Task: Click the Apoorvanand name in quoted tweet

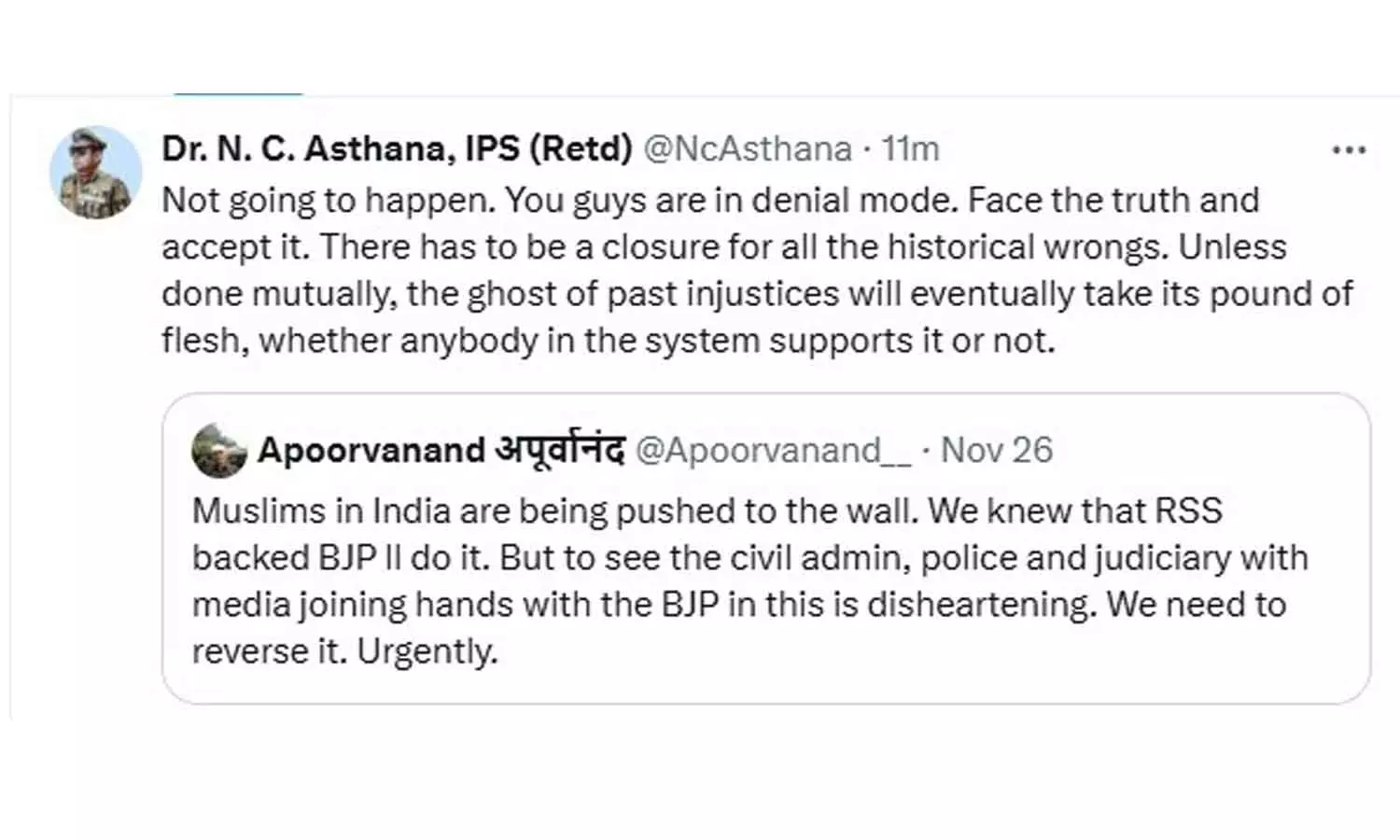Action: click(x=371, y=451)
